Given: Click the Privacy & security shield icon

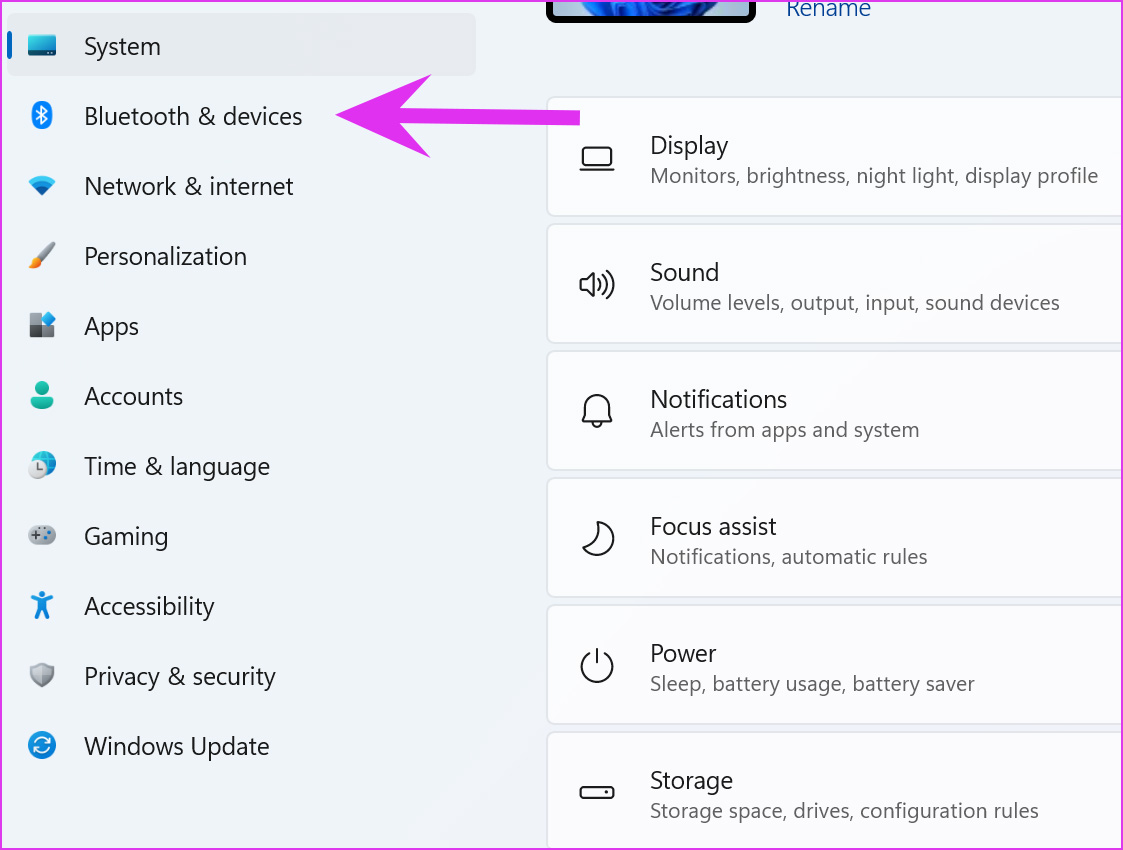Looking at the screenshot, I should 41,676.
